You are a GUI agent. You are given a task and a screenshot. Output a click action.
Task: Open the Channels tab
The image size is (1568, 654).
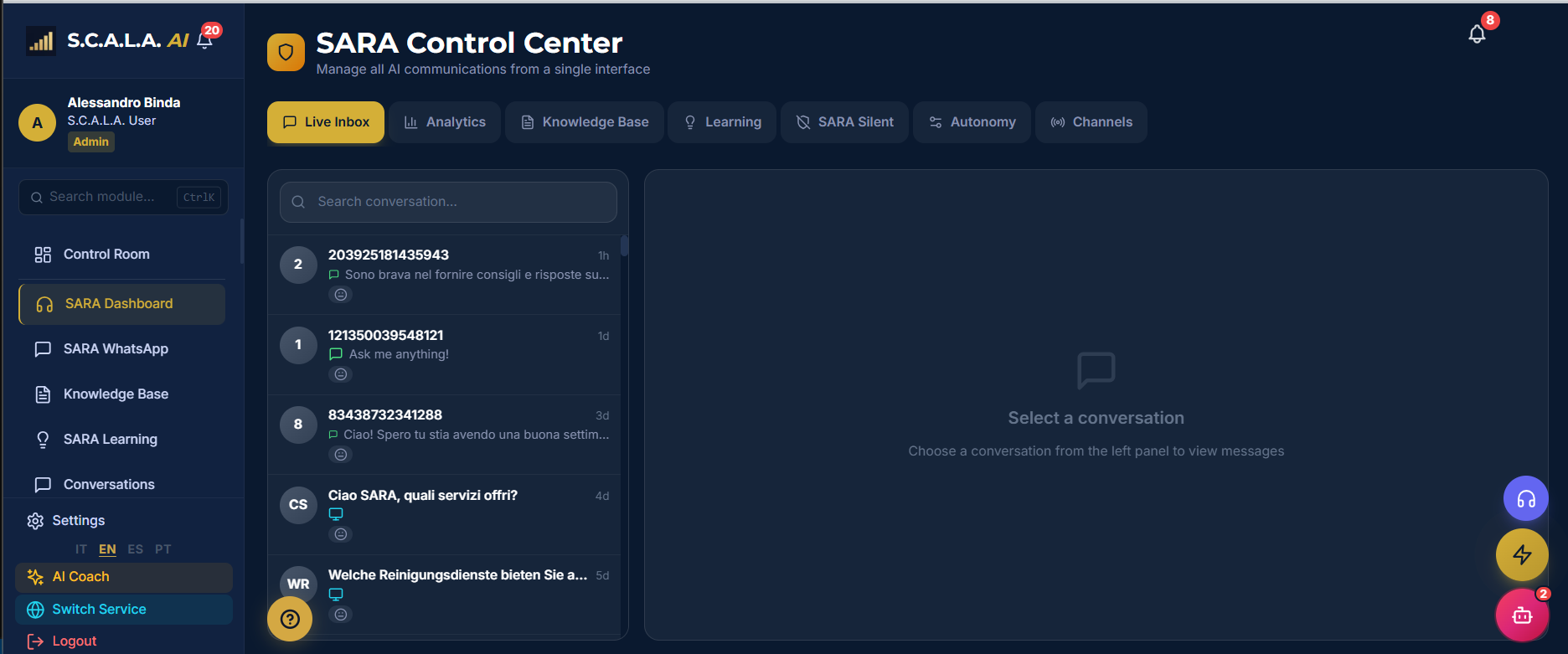1091,122
